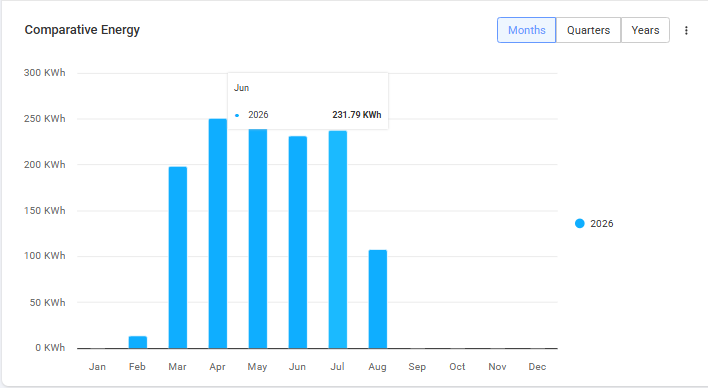
Task: Click the Dec axis label
Action: pos(537,367)
